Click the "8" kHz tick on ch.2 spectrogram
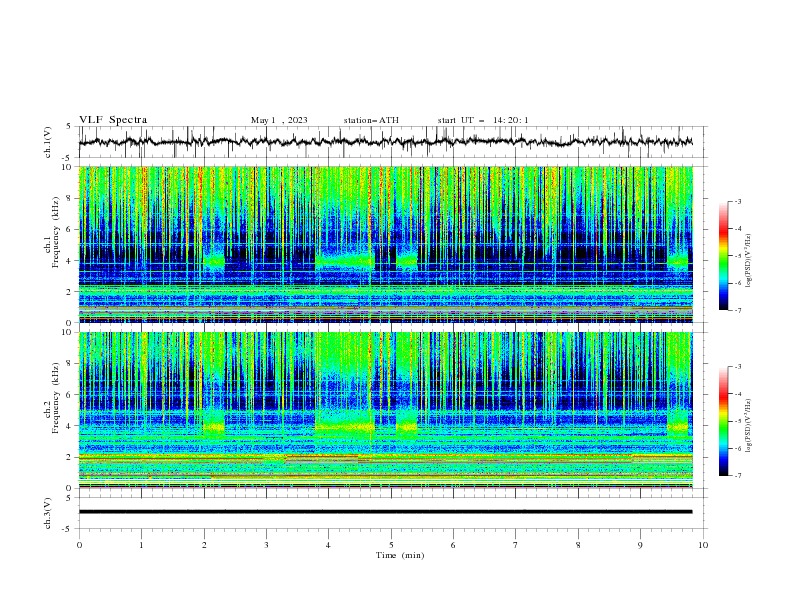 click(70, 364)
